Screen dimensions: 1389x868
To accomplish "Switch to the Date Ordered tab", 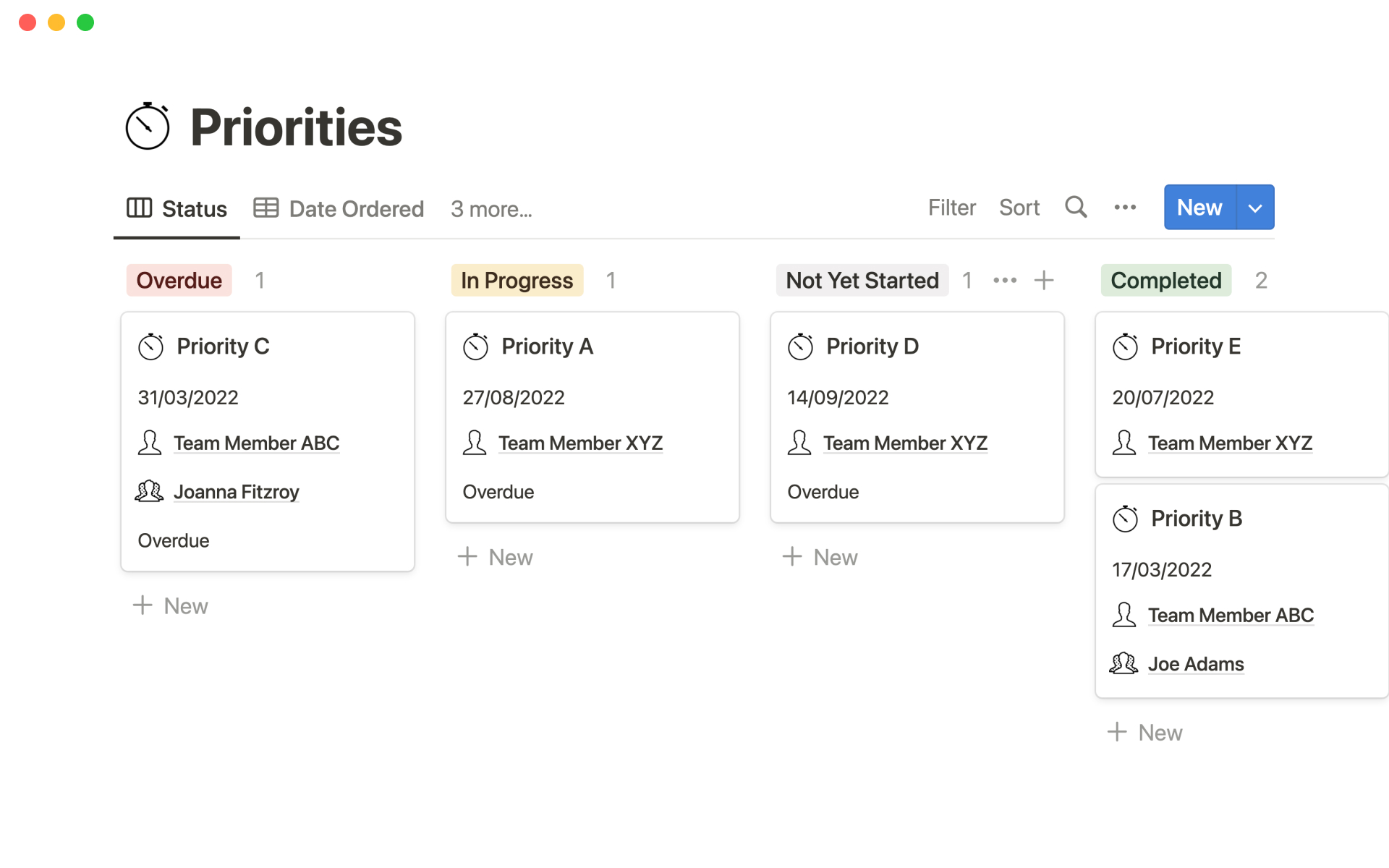I will tap(339, 209).
